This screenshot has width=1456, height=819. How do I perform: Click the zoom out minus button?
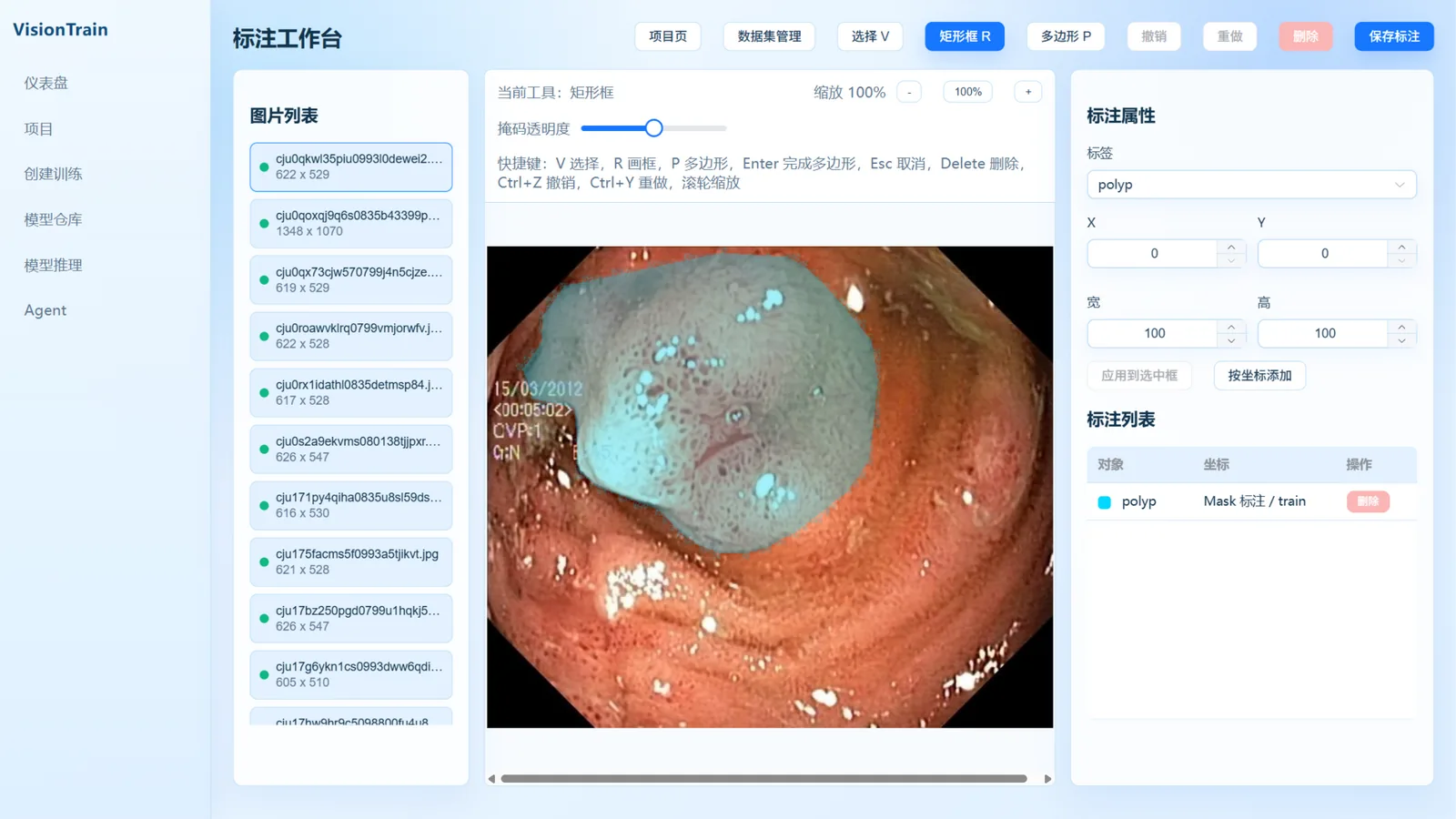coord(909,92)
